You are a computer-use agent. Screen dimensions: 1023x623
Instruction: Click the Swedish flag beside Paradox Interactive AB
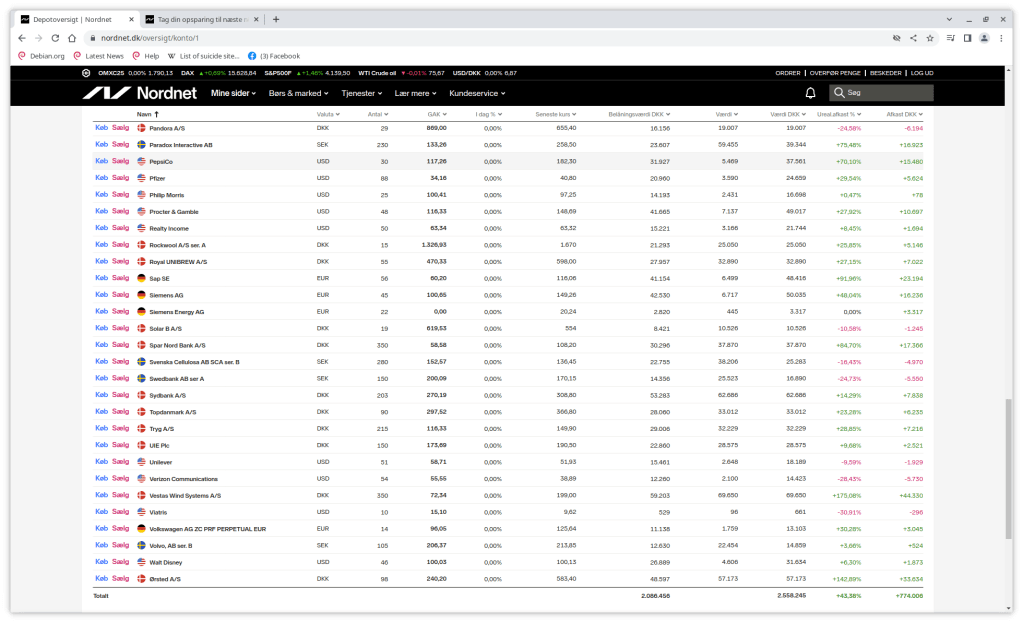coord(141,145)
